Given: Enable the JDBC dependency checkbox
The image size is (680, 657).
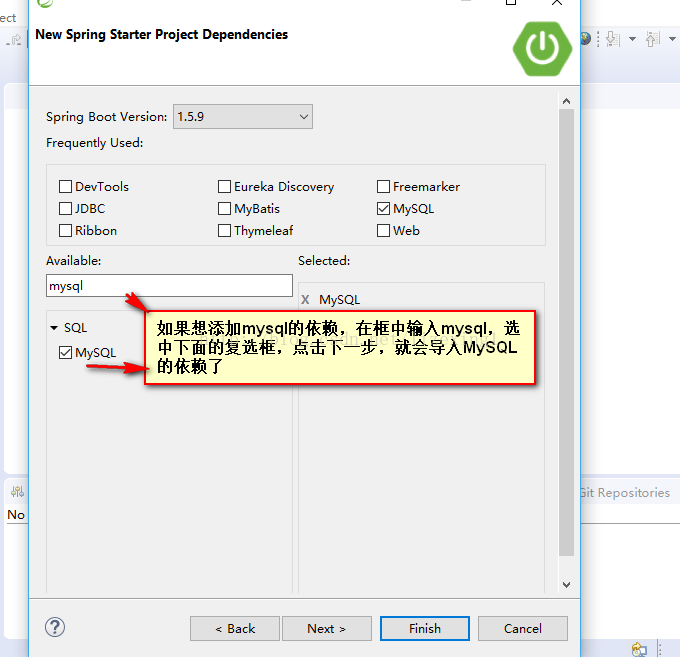Looking at the screenshot, I should point(65,209).
